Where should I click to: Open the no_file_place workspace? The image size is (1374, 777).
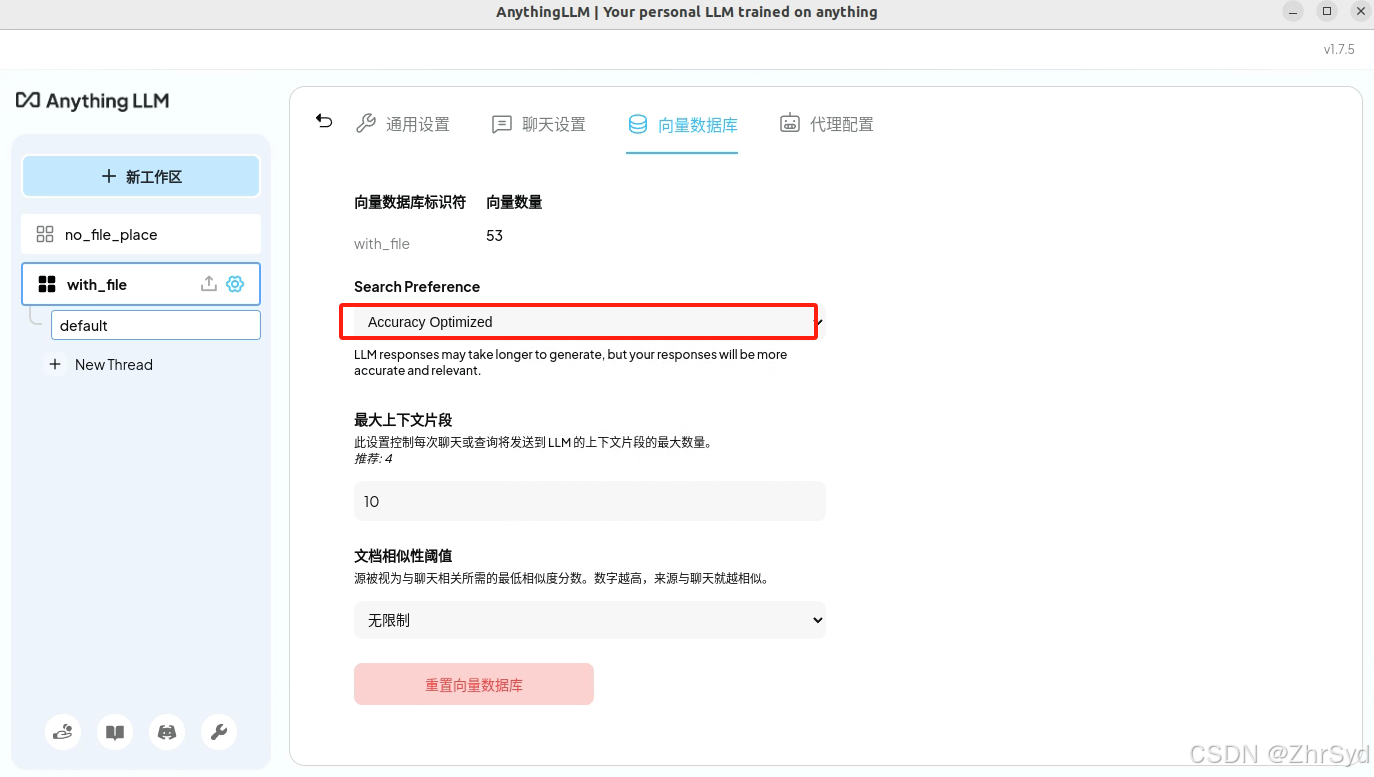pos(141,234)
